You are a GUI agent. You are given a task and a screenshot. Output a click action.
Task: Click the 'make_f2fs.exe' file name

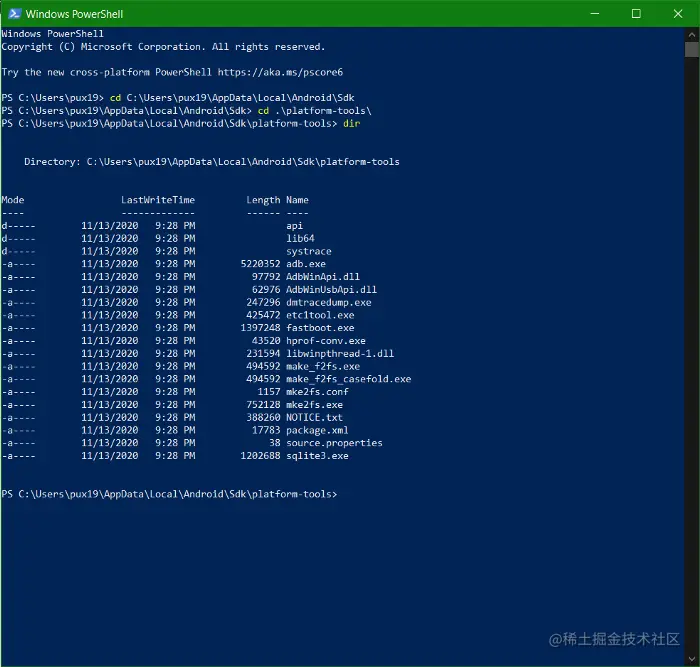(323, 367)
